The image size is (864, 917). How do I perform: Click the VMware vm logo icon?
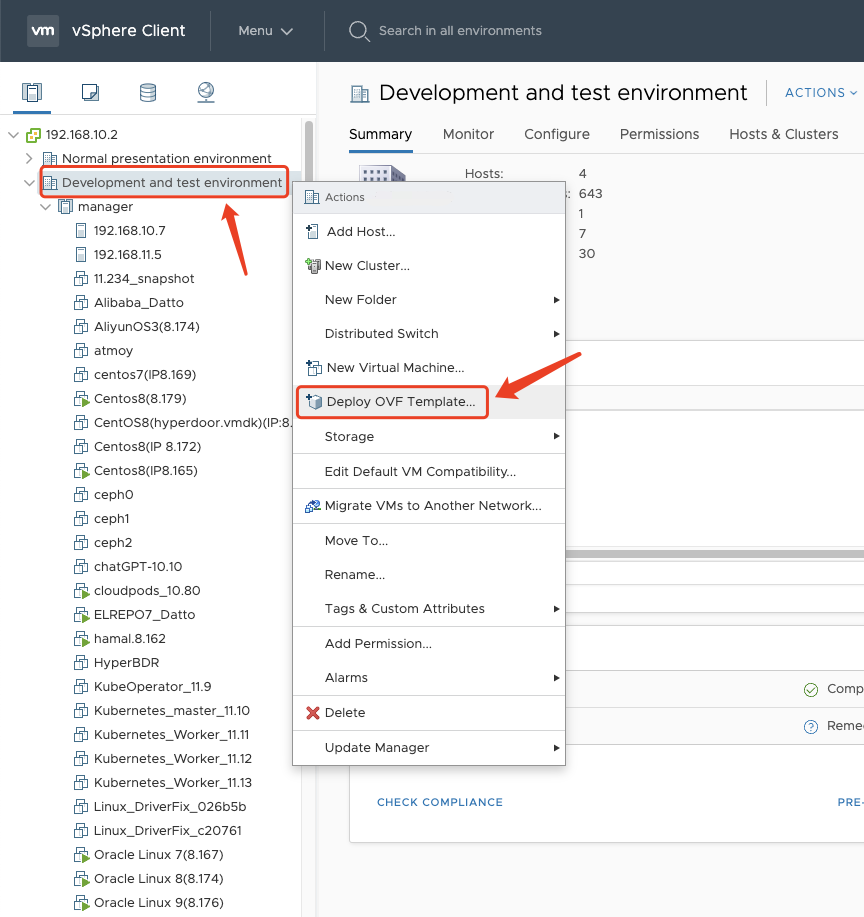43,30
